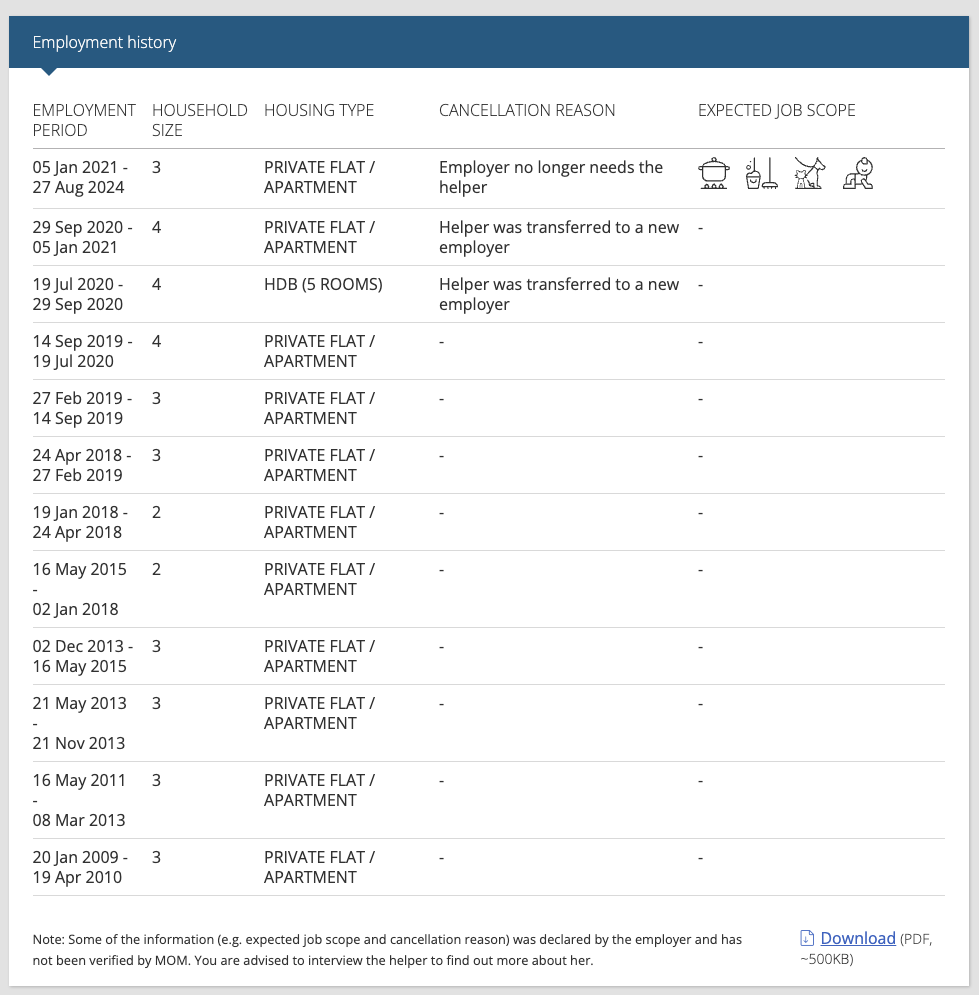The image size is (979, 995).
Task: Click the Cancellation Reason column header
Action: coord(527,110)
